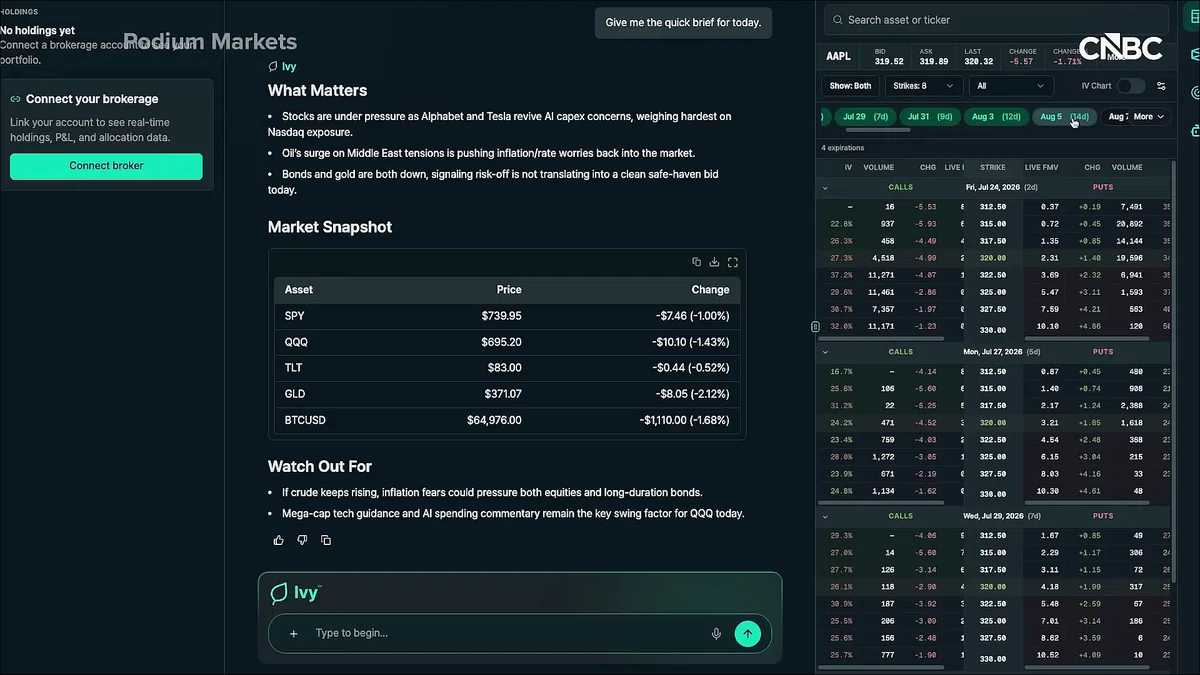Click the BTCUSD change -$1,110.00 (-1.68%)
Image resolution: width=1200 pixels, height=675 pixels.
coord(685,420)
